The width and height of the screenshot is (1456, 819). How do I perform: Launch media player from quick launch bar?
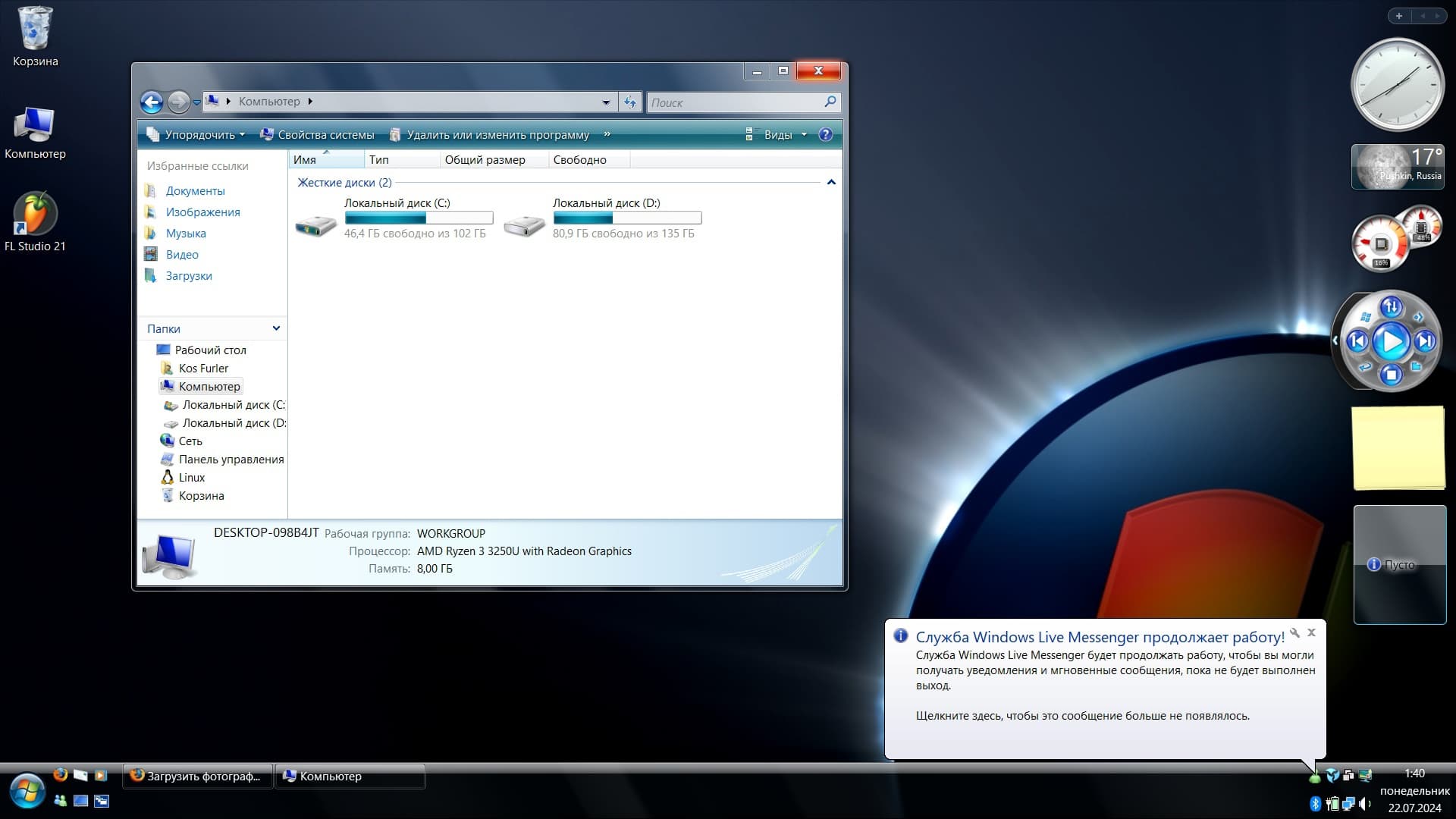(101, 776)
